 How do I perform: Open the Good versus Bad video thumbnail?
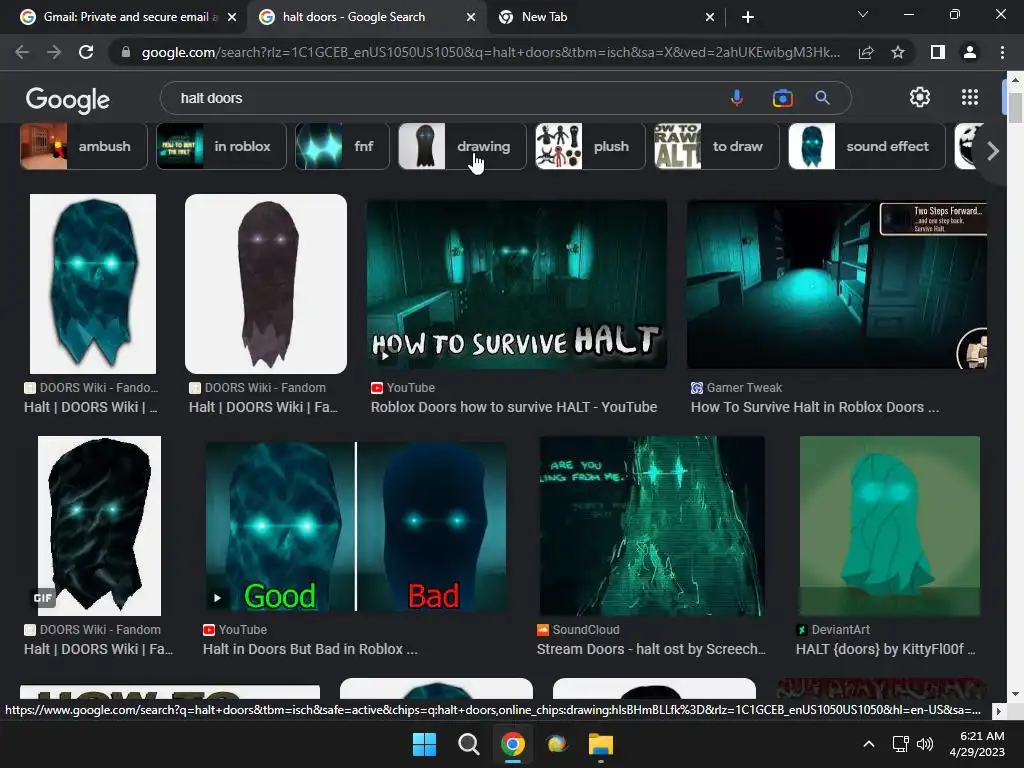356,526
